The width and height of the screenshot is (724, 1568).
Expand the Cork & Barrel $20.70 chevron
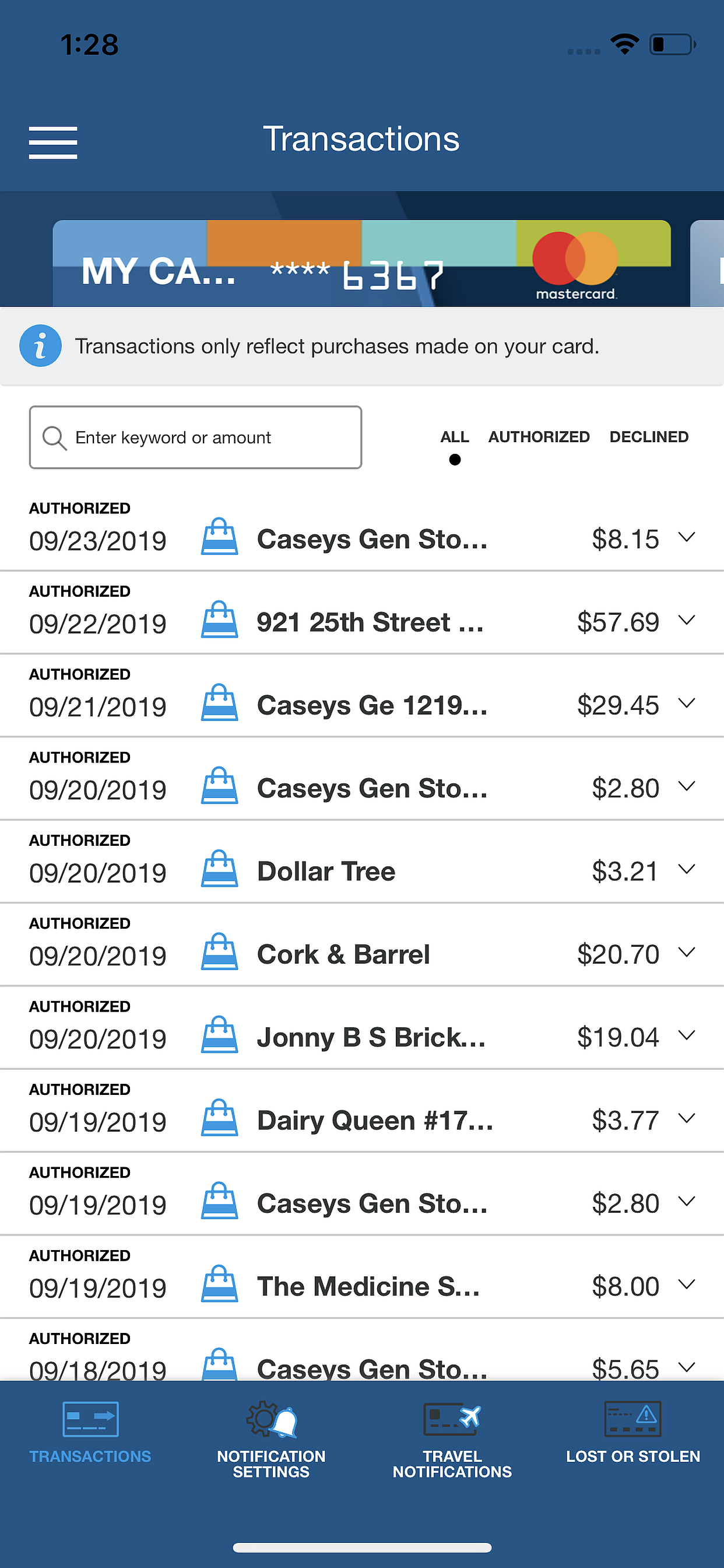point(687,953)
